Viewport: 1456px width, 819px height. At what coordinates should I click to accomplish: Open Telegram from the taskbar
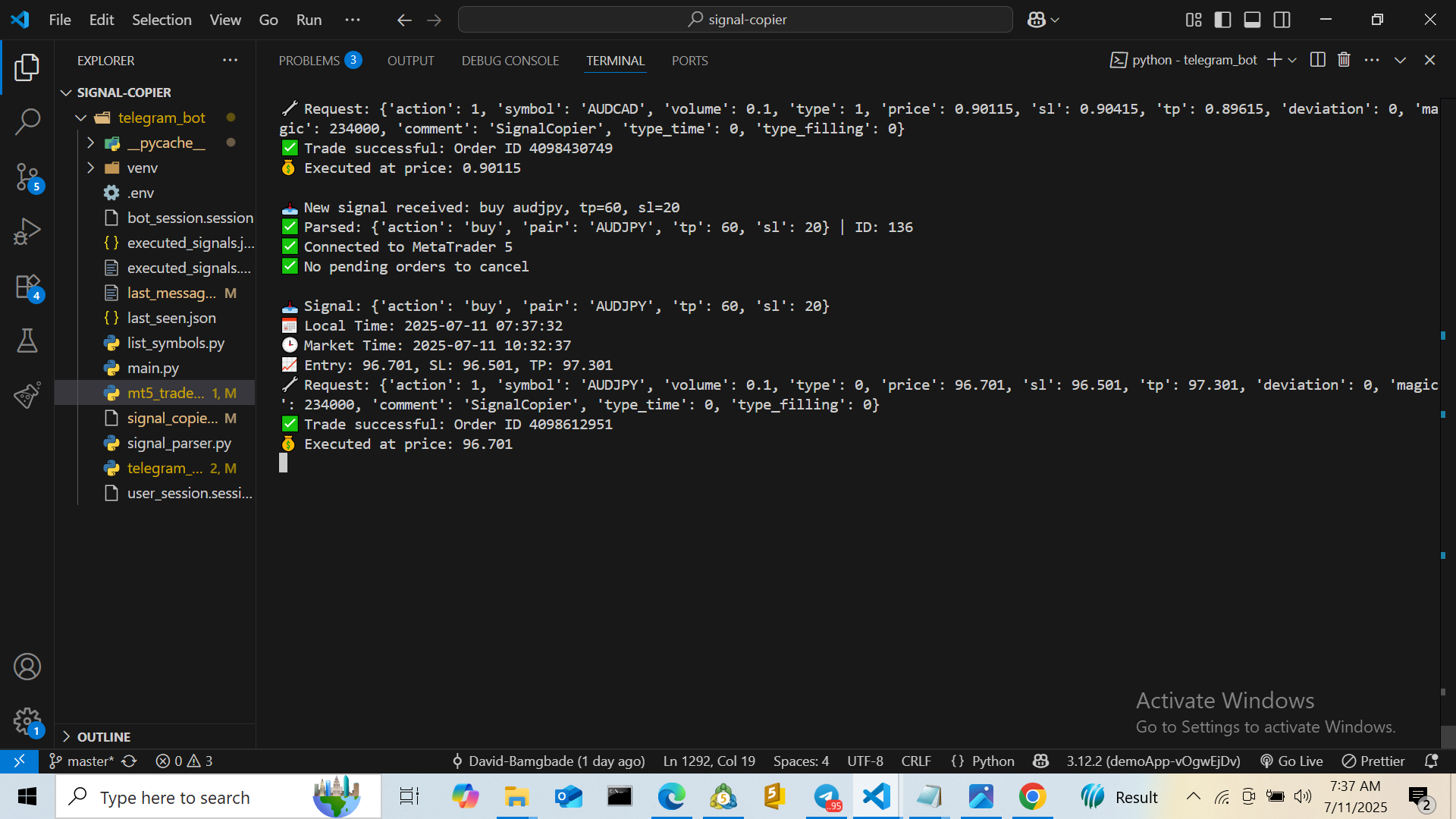pyautogui.click(x=826, y=797)
